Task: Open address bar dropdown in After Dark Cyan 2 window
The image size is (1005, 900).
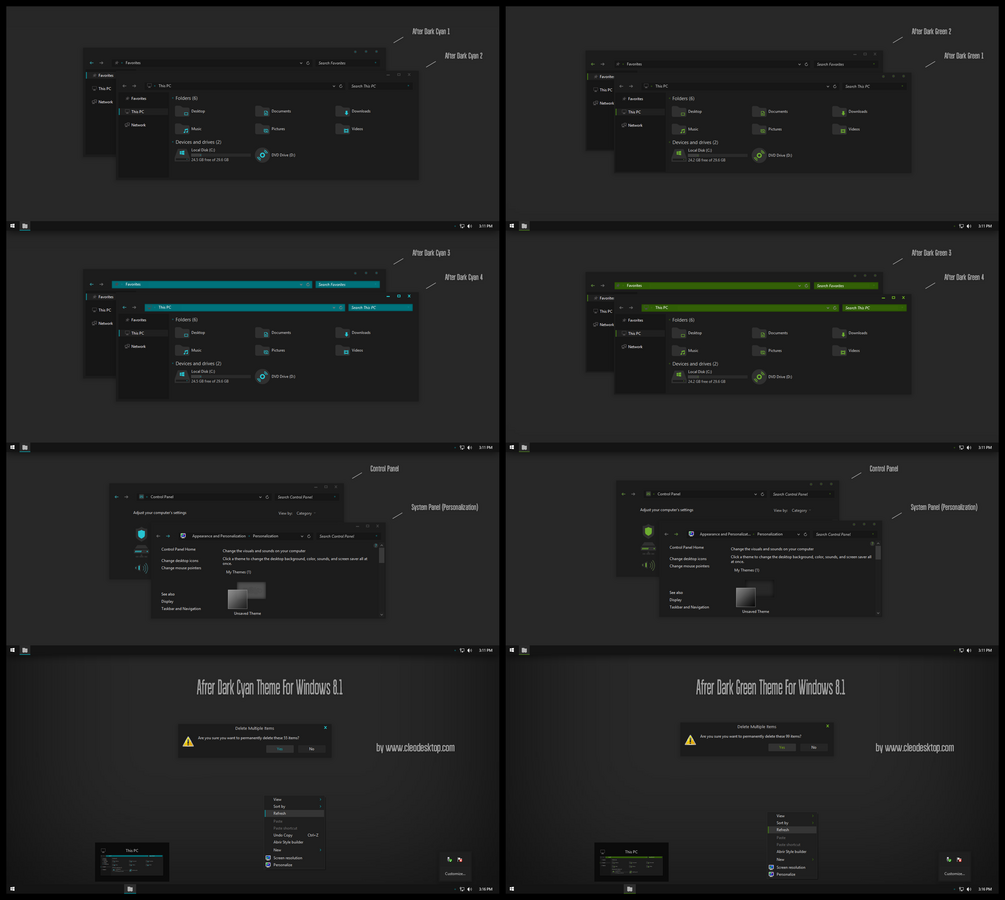Action: click(x=334, y=86)
